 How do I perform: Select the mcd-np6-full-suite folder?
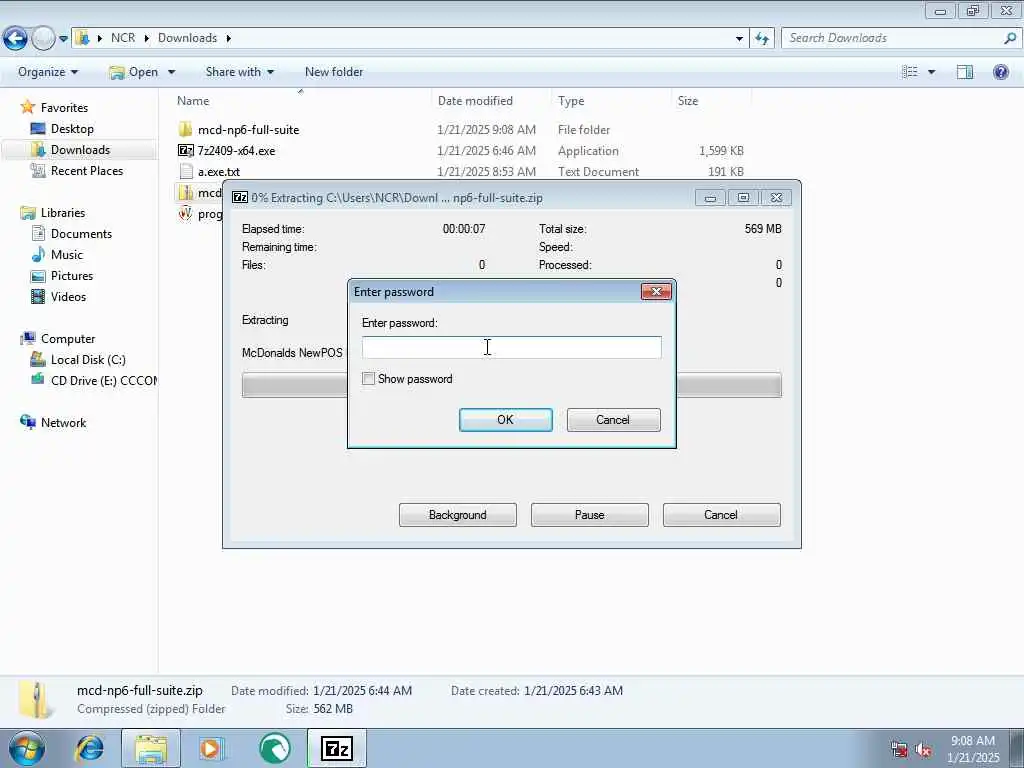coord(248,129)
